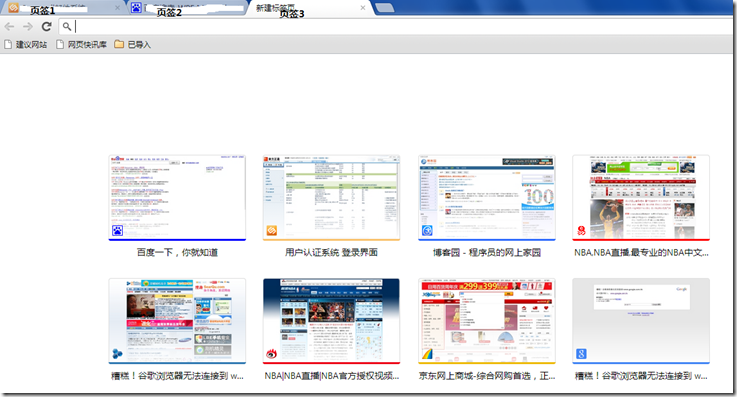Open the NBA,NBA直播,最专业 thumbnail preview
737x397 pixels.
[x=641, y=198]
